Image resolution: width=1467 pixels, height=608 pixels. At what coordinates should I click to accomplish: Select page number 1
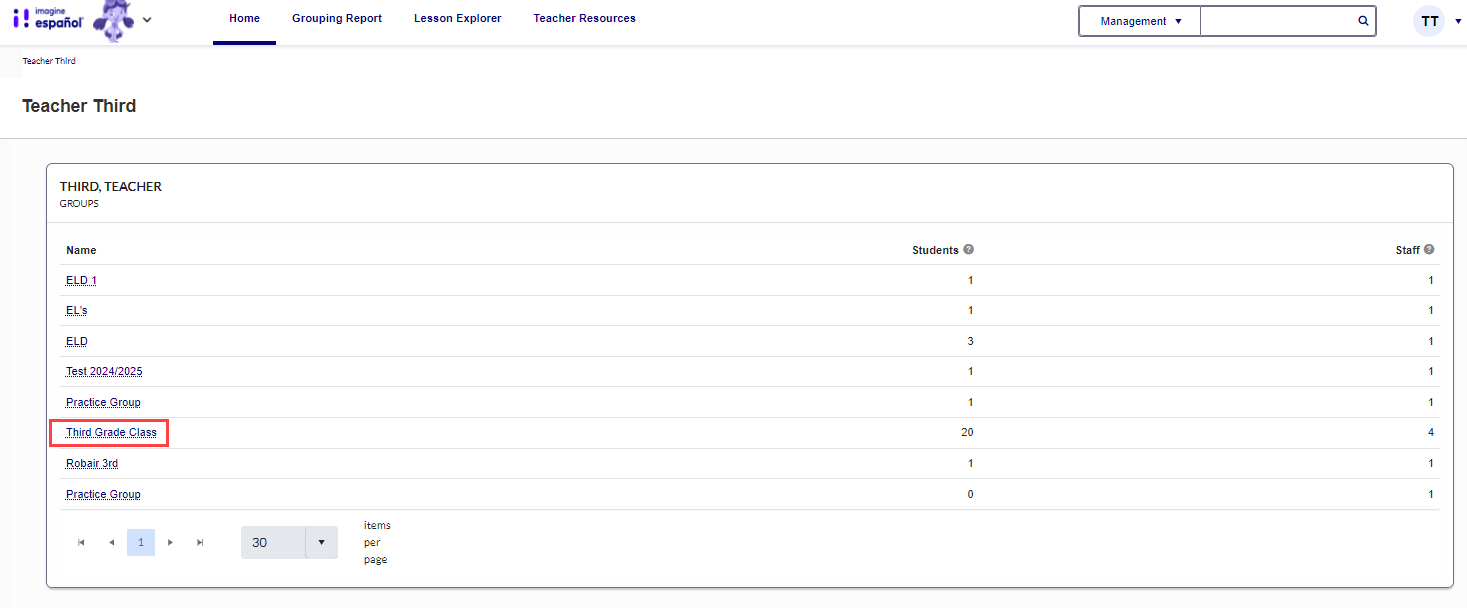pyautogui.click(x=141, y=542)
